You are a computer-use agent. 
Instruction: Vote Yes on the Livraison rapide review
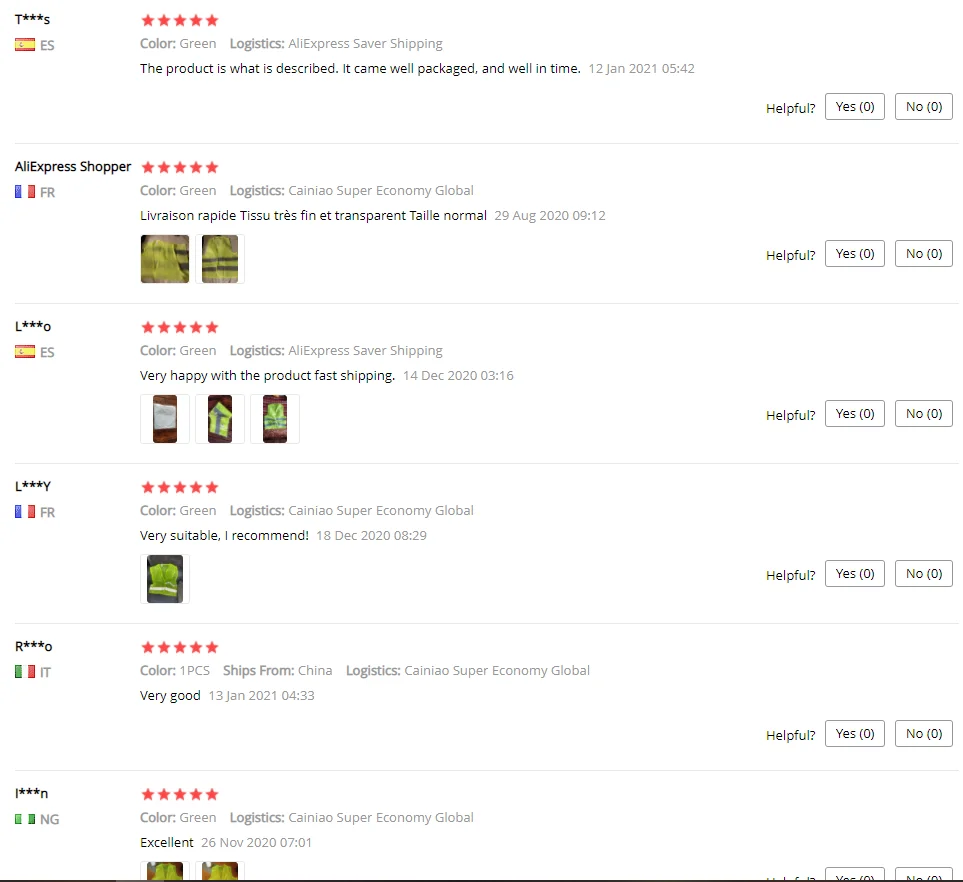[854, 254]
